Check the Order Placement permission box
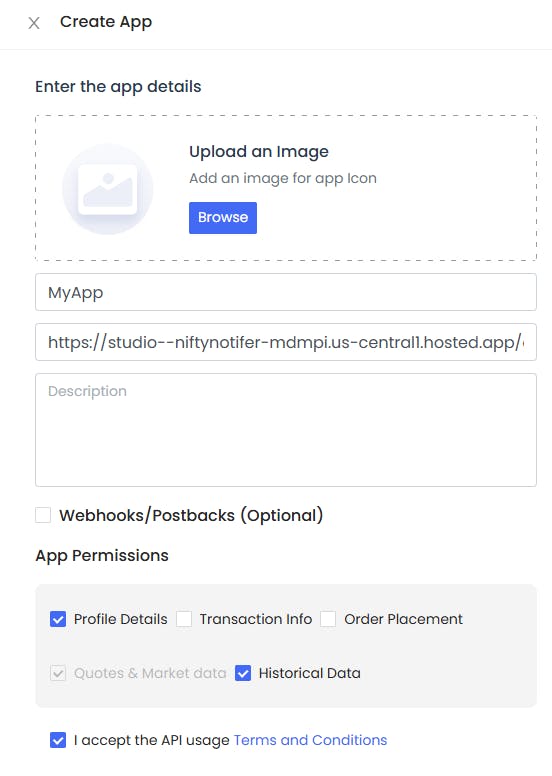 328,619
